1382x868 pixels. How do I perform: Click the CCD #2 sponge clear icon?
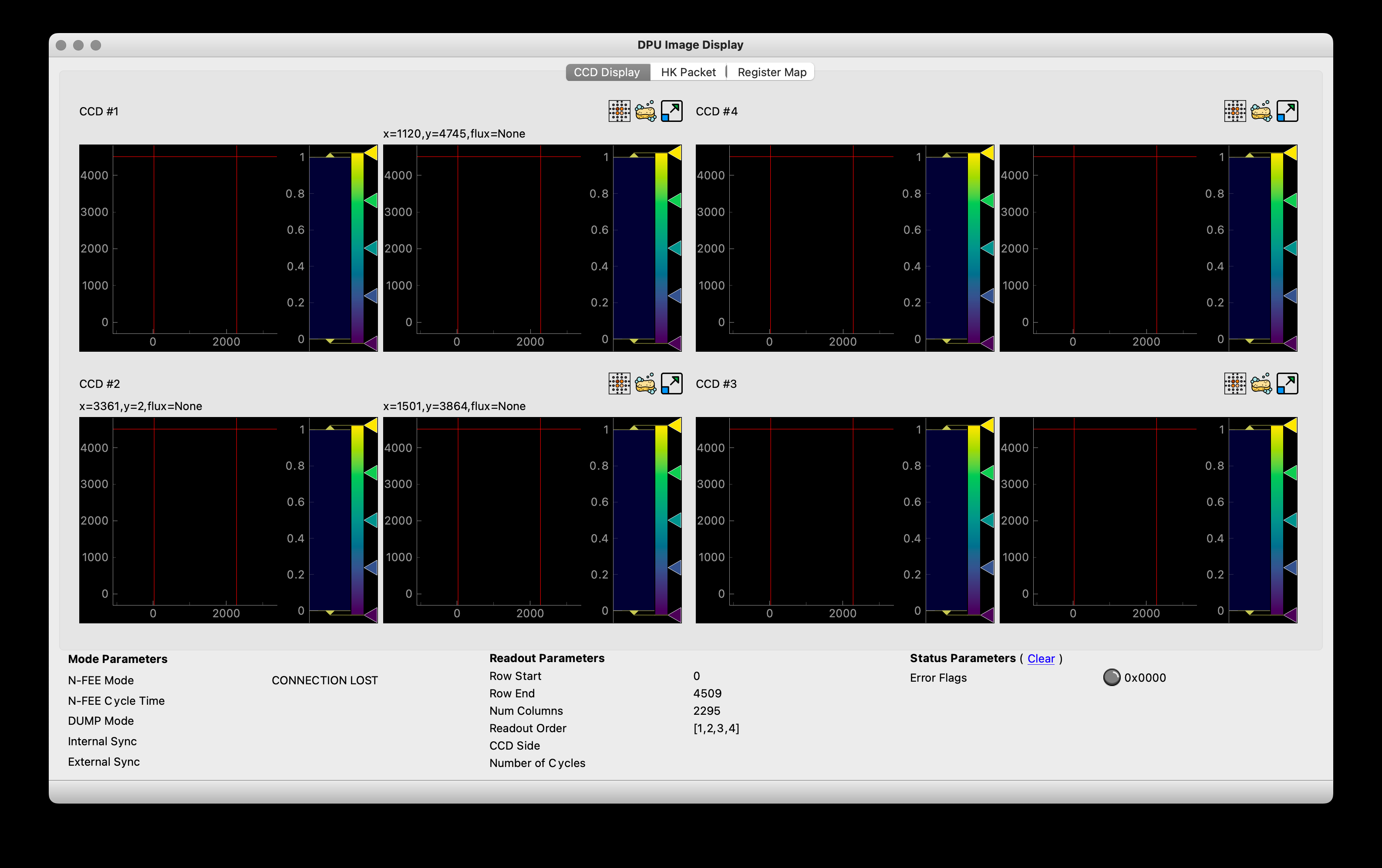(646, 384)
